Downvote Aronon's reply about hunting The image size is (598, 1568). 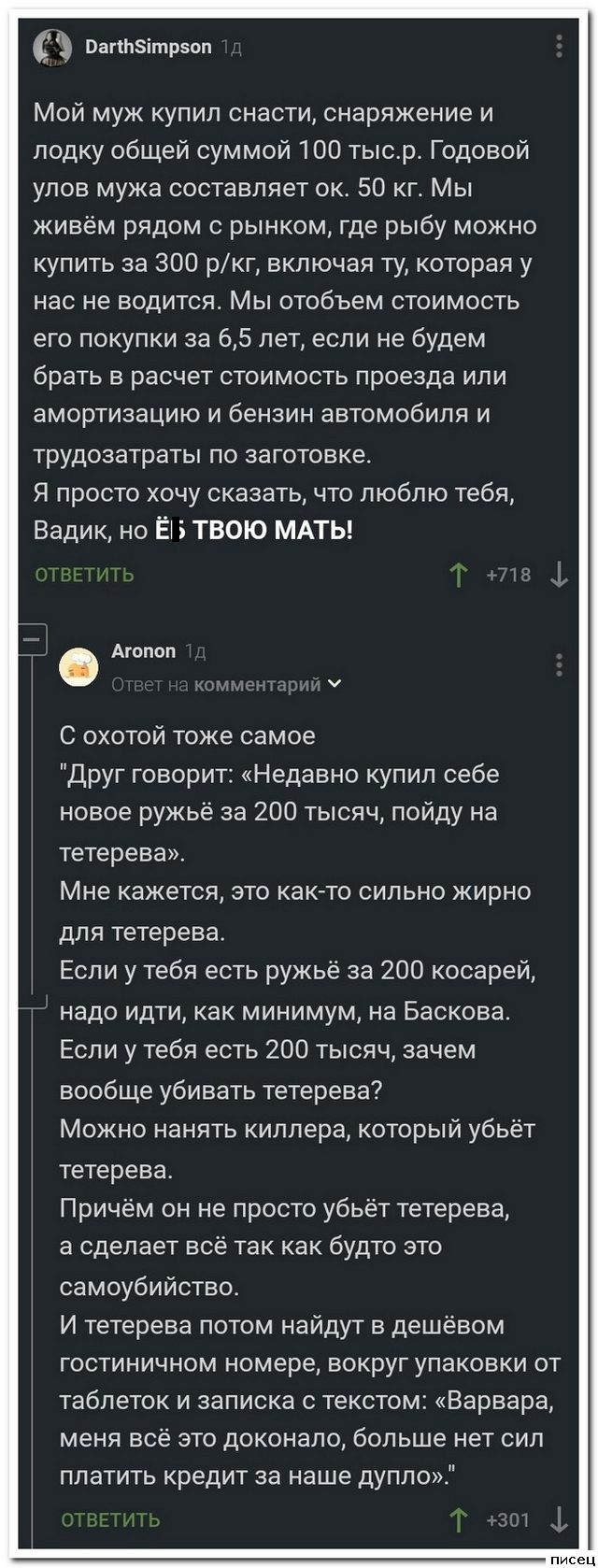pyautogui.click(x=559, y=1520)
